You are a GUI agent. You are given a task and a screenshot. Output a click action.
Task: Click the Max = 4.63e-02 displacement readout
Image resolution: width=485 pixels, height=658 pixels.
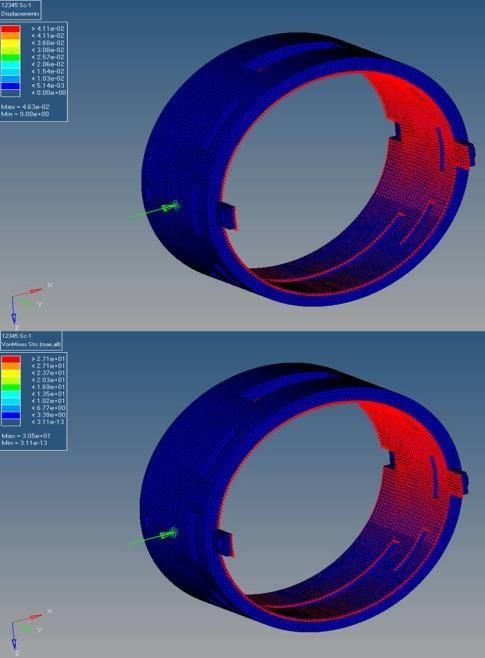pyautogui.click(x=25, y=107)
